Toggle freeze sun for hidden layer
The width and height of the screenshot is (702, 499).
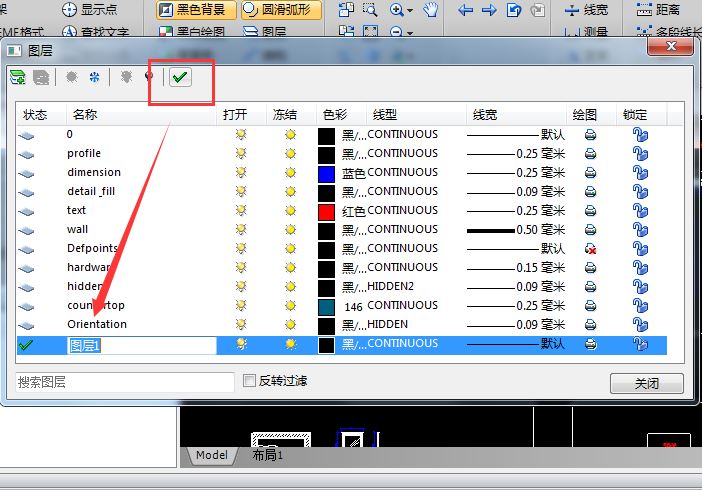coord(291,286)
